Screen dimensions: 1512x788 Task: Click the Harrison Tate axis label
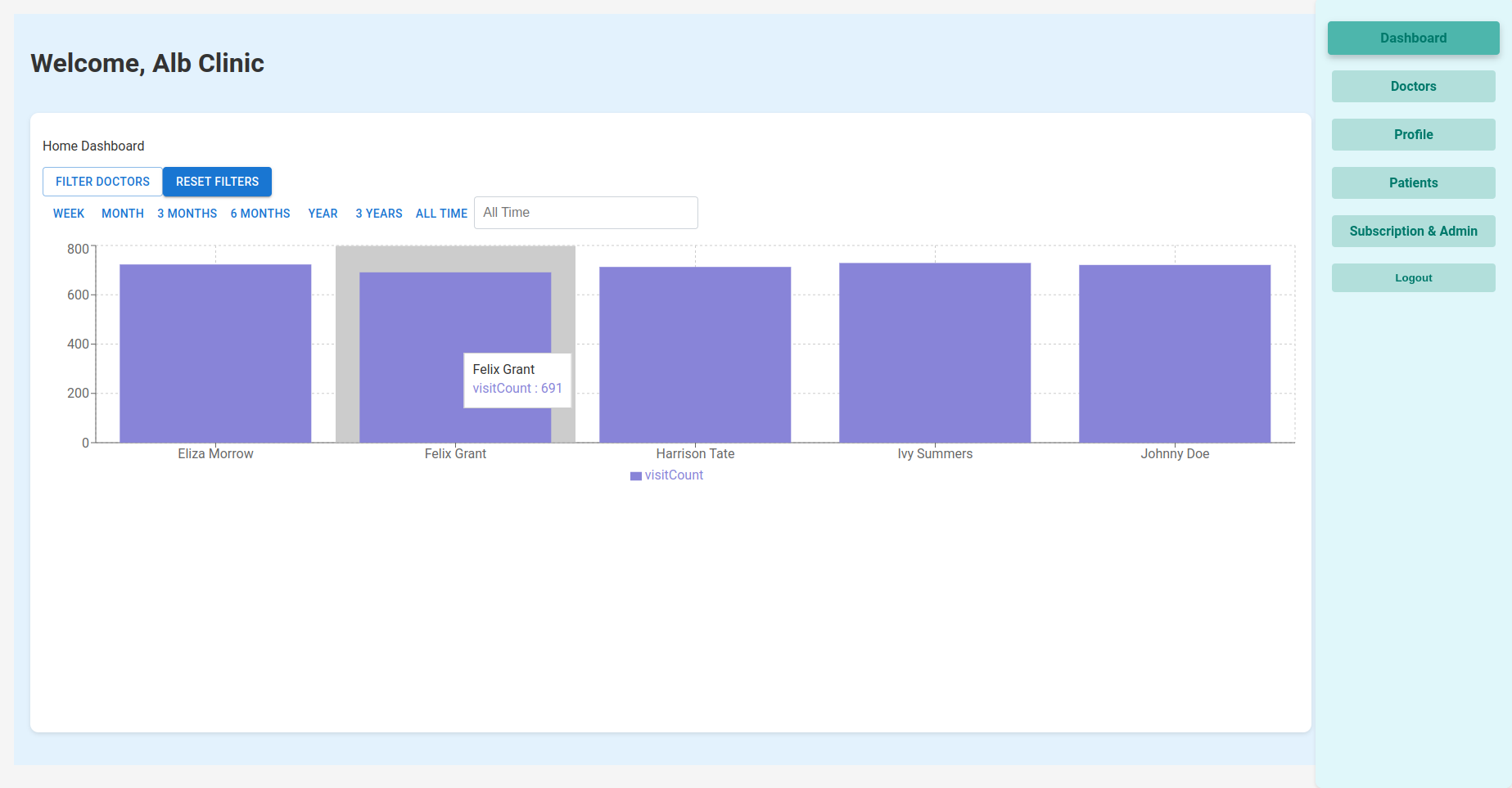[x=695, y=454]
